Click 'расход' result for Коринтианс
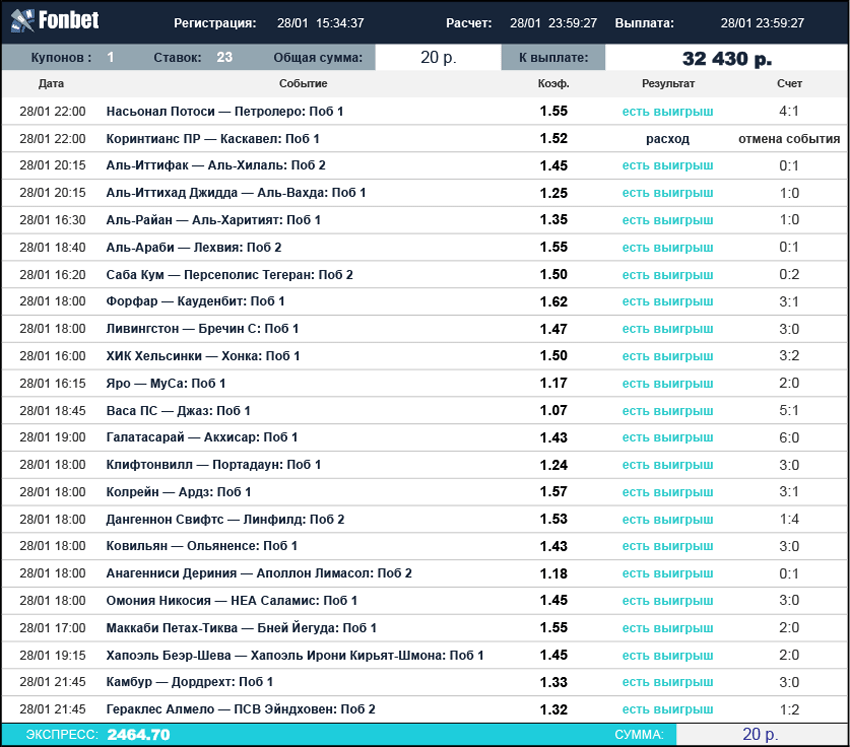 [x=667, y=139]
